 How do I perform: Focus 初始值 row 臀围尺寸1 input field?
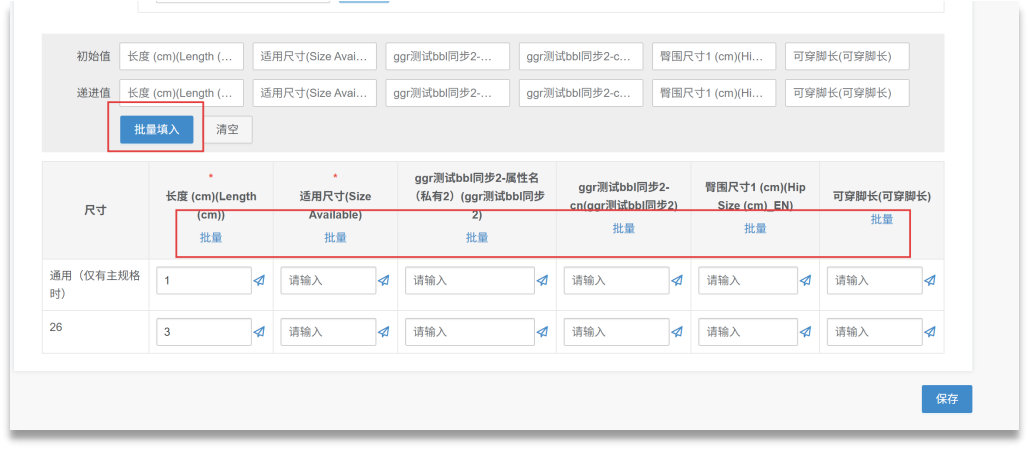713,57
